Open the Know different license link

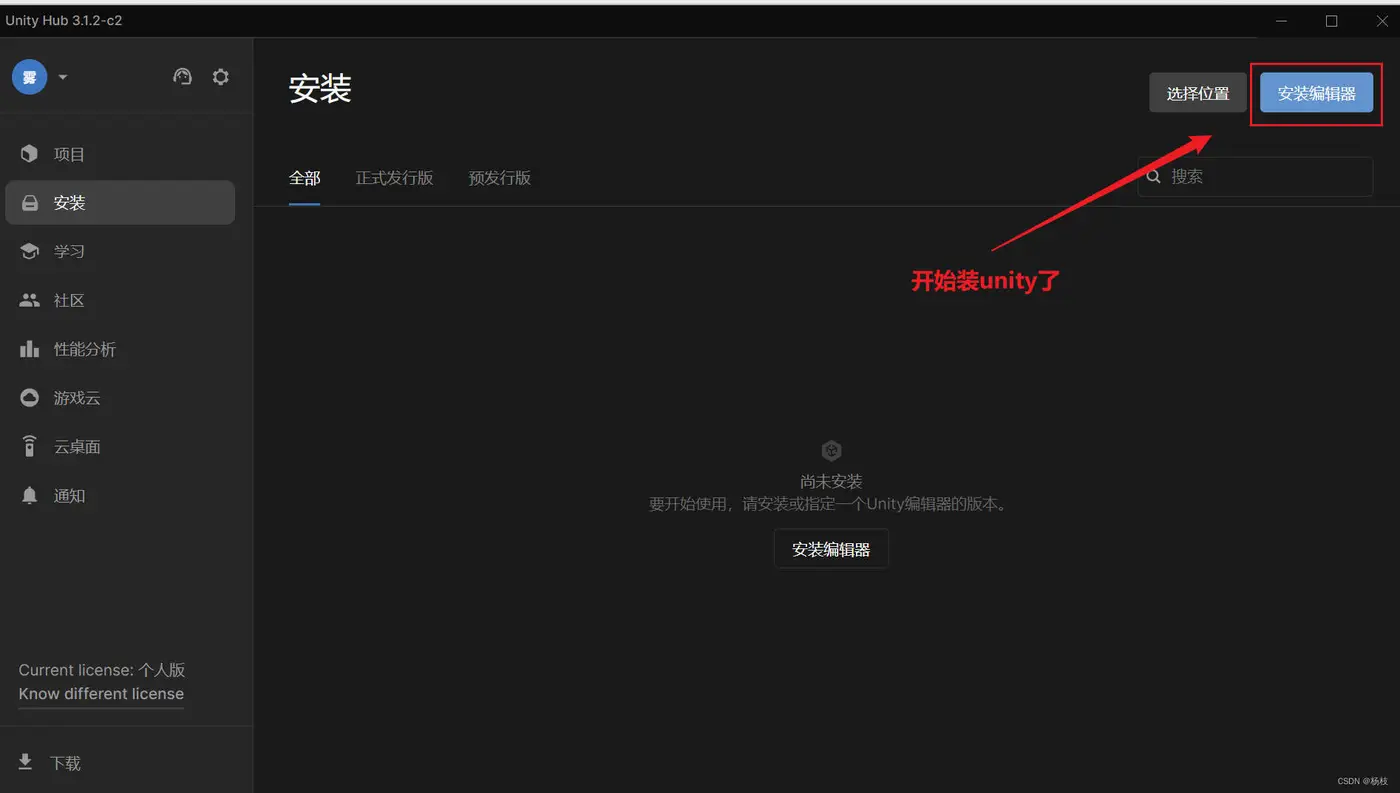point(101,694)
